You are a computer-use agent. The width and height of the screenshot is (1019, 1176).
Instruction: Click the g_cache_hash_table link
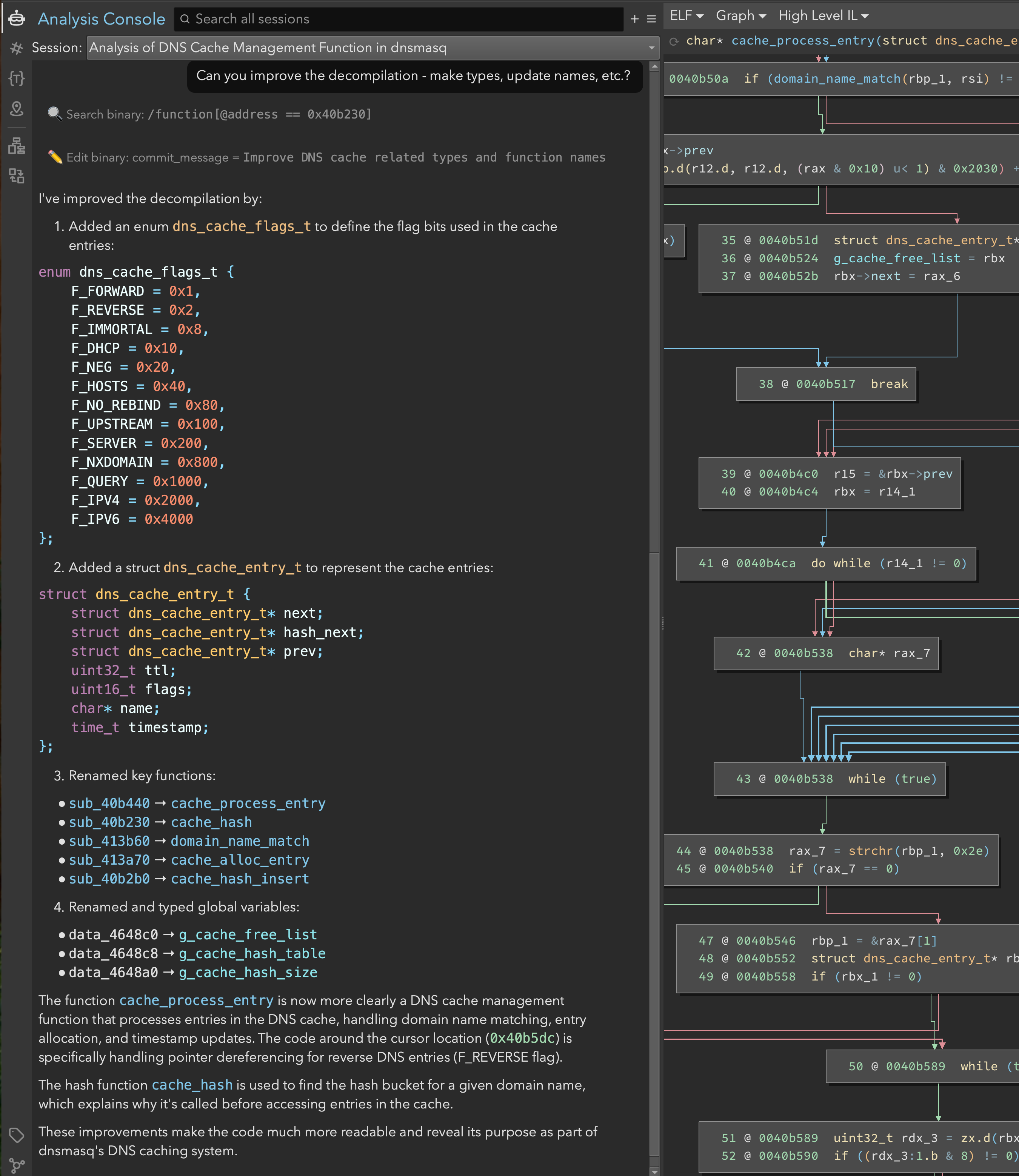pos(252,953)
